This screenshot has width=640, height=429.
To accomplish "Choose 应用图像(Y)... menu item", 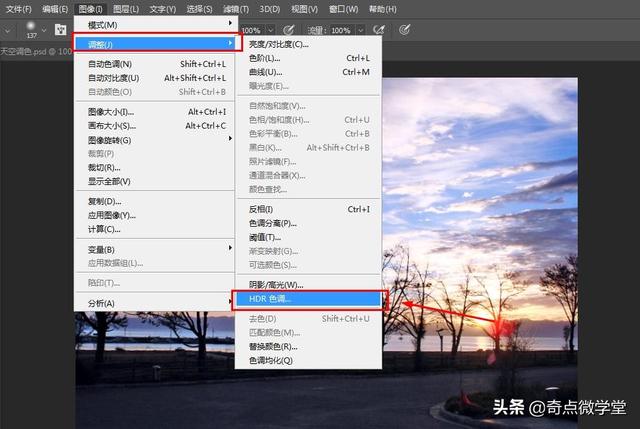I will [154, 215].
